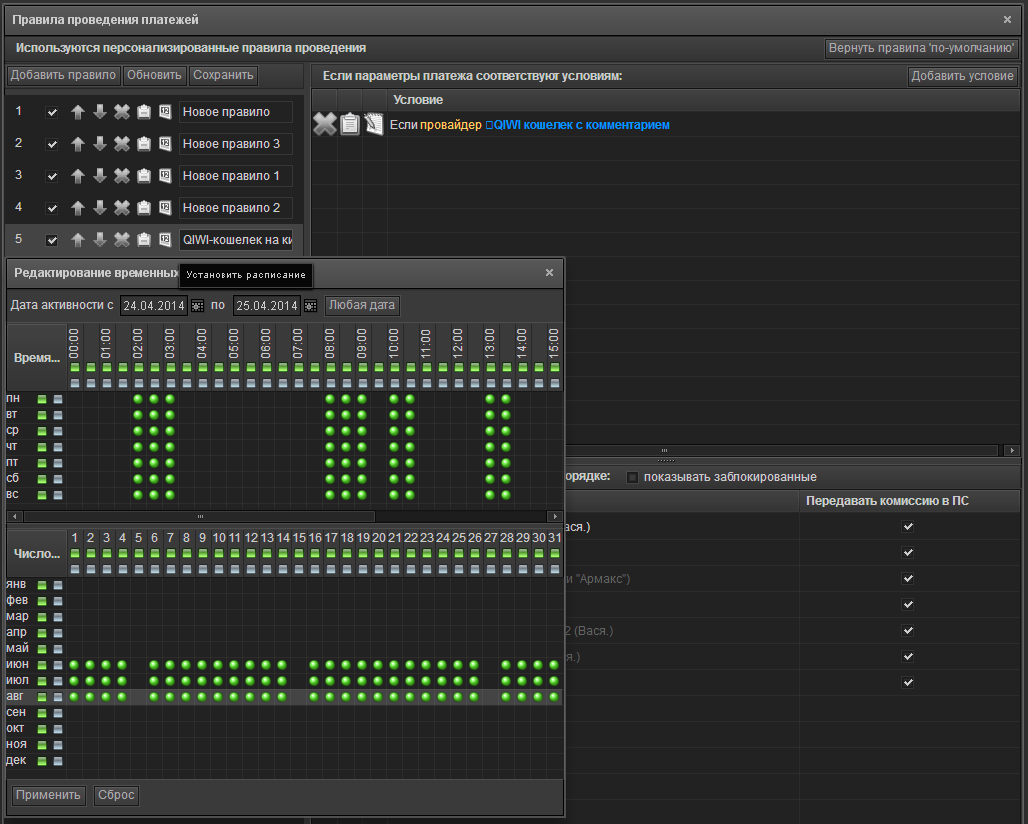
Task: Toggle commission checkbox in 'Армакс' row
Action: pos(908,579)
